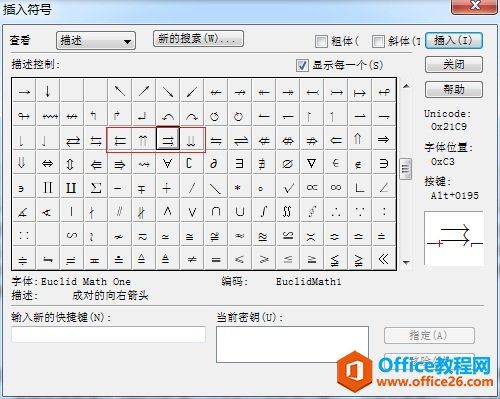Select the does-not-exist ∄ symbol
500x399 pixels.
(x=264, y=163)
